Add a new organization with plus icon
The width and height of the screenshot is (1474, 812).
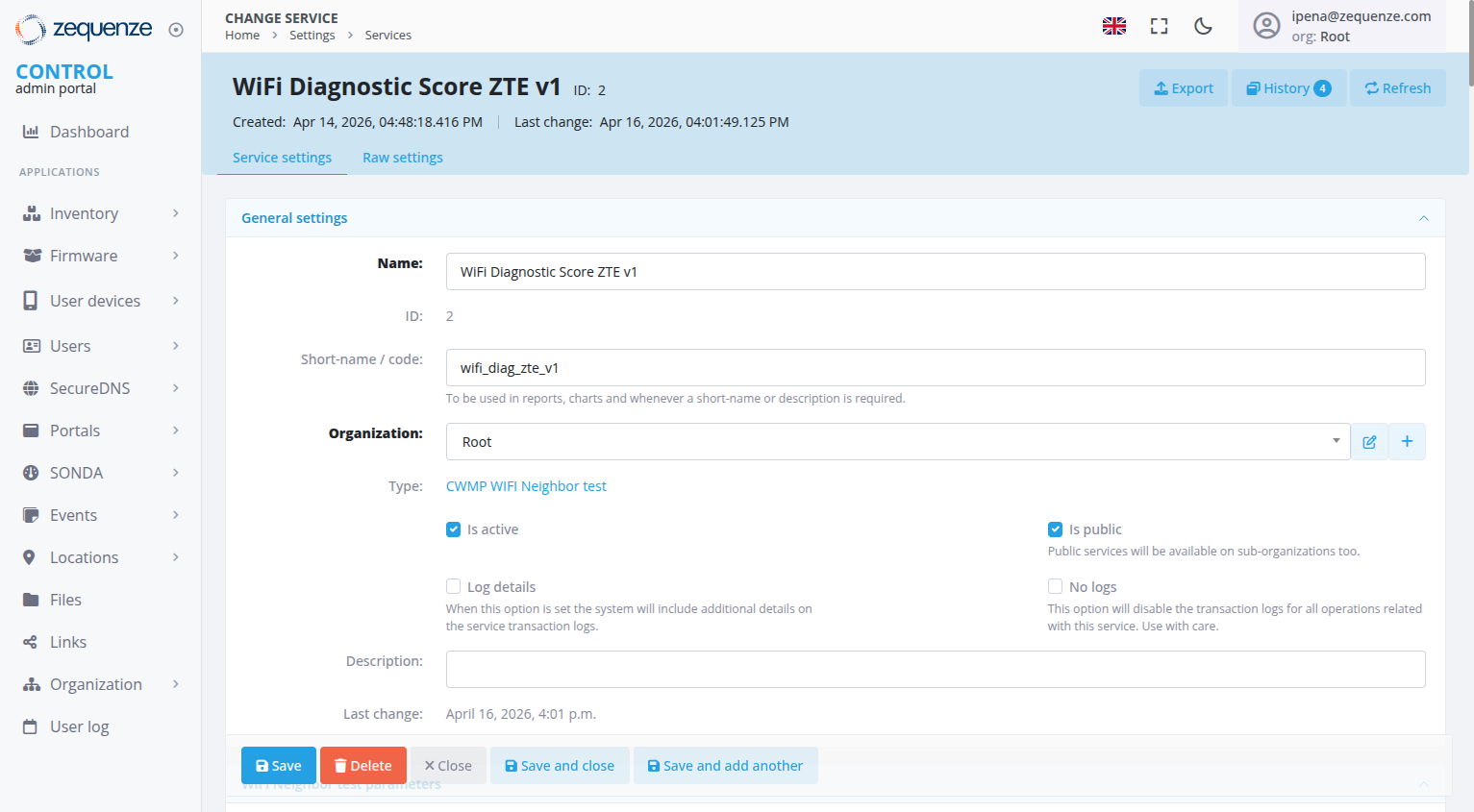pos(1407,442)
